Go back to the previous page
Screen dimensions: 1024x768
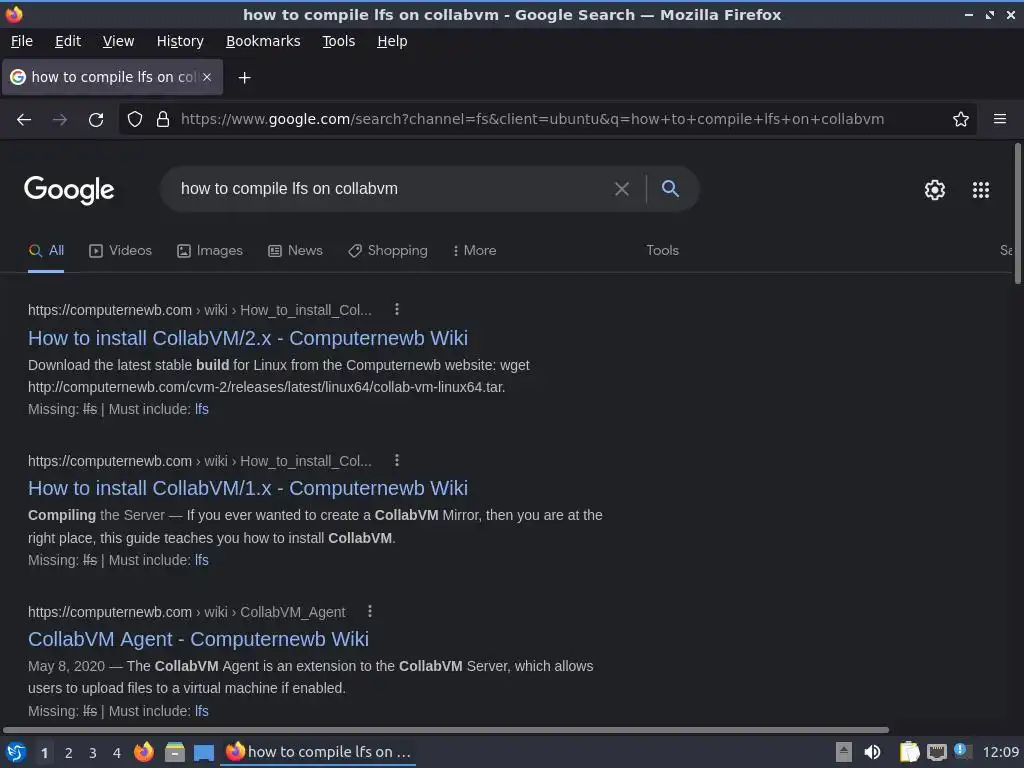[24, 120]
